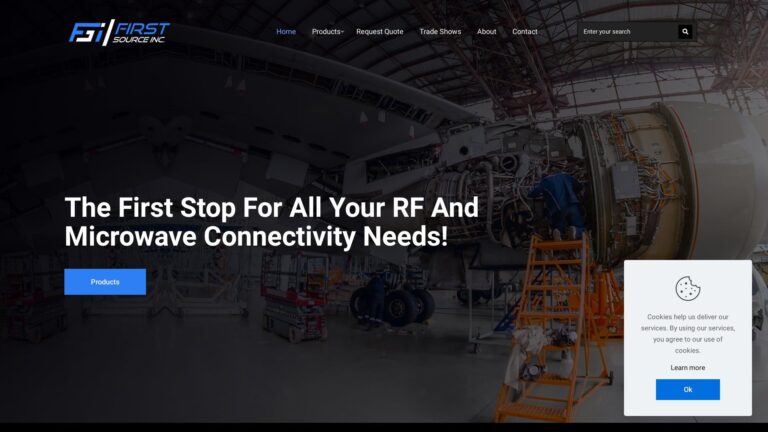Click the hero headline about RF connectivity

(271, 222)
